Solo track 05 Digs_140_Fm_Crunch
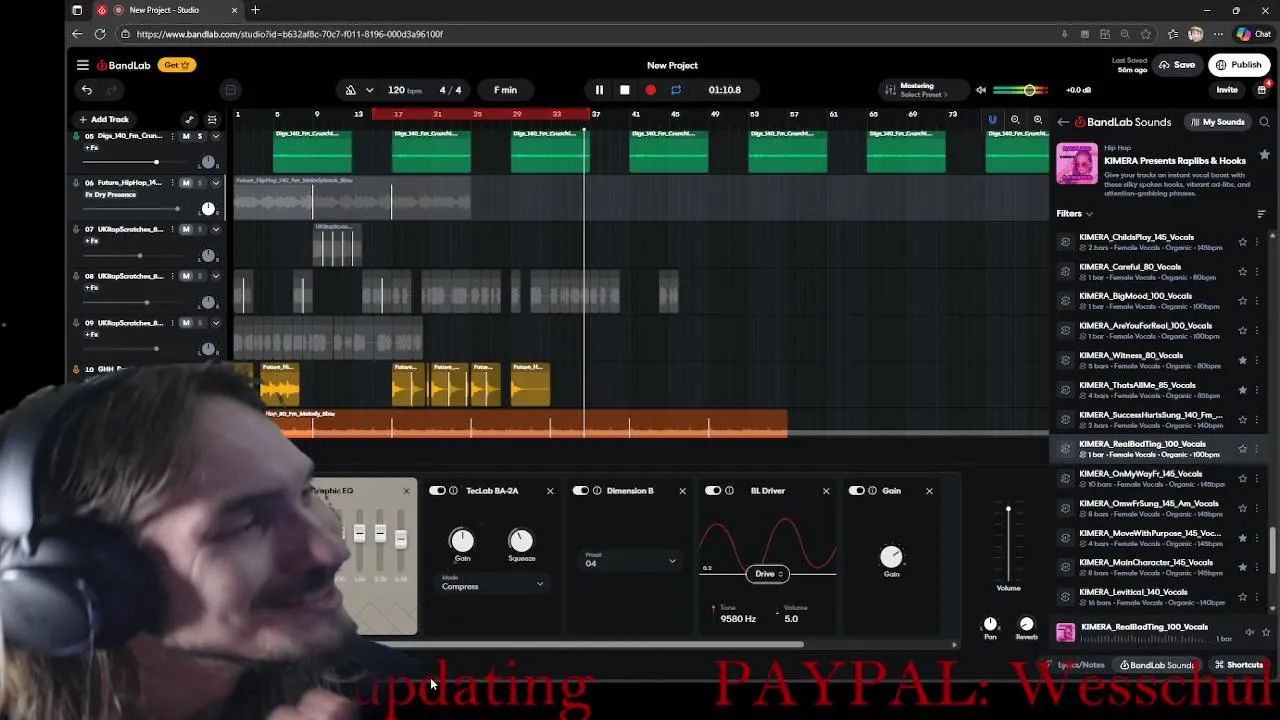This screenshot has height=720, width=1280. point(199,136)
